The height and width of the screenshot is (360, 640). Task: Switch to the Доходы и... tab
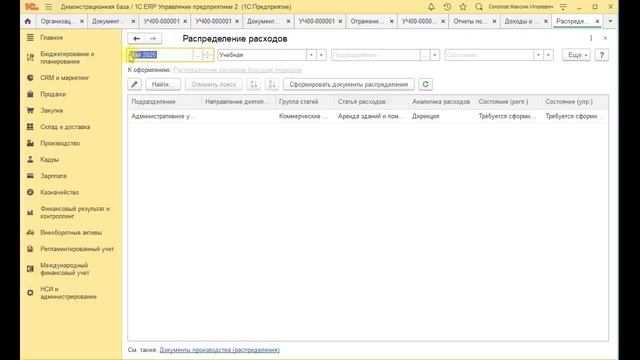tap(521, 21)
